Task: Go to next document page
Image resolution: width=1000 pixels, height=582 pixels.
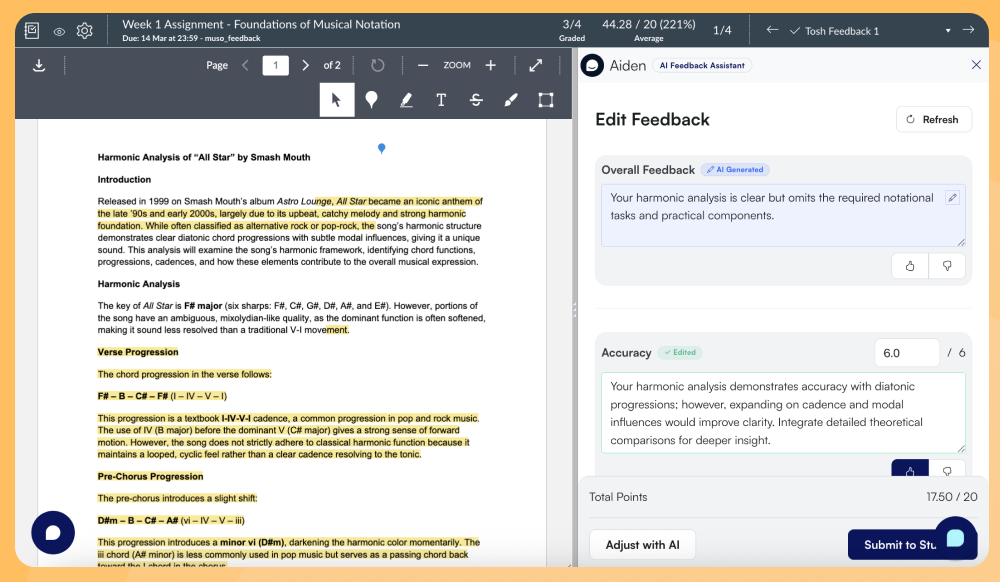Action: point(306,65)
